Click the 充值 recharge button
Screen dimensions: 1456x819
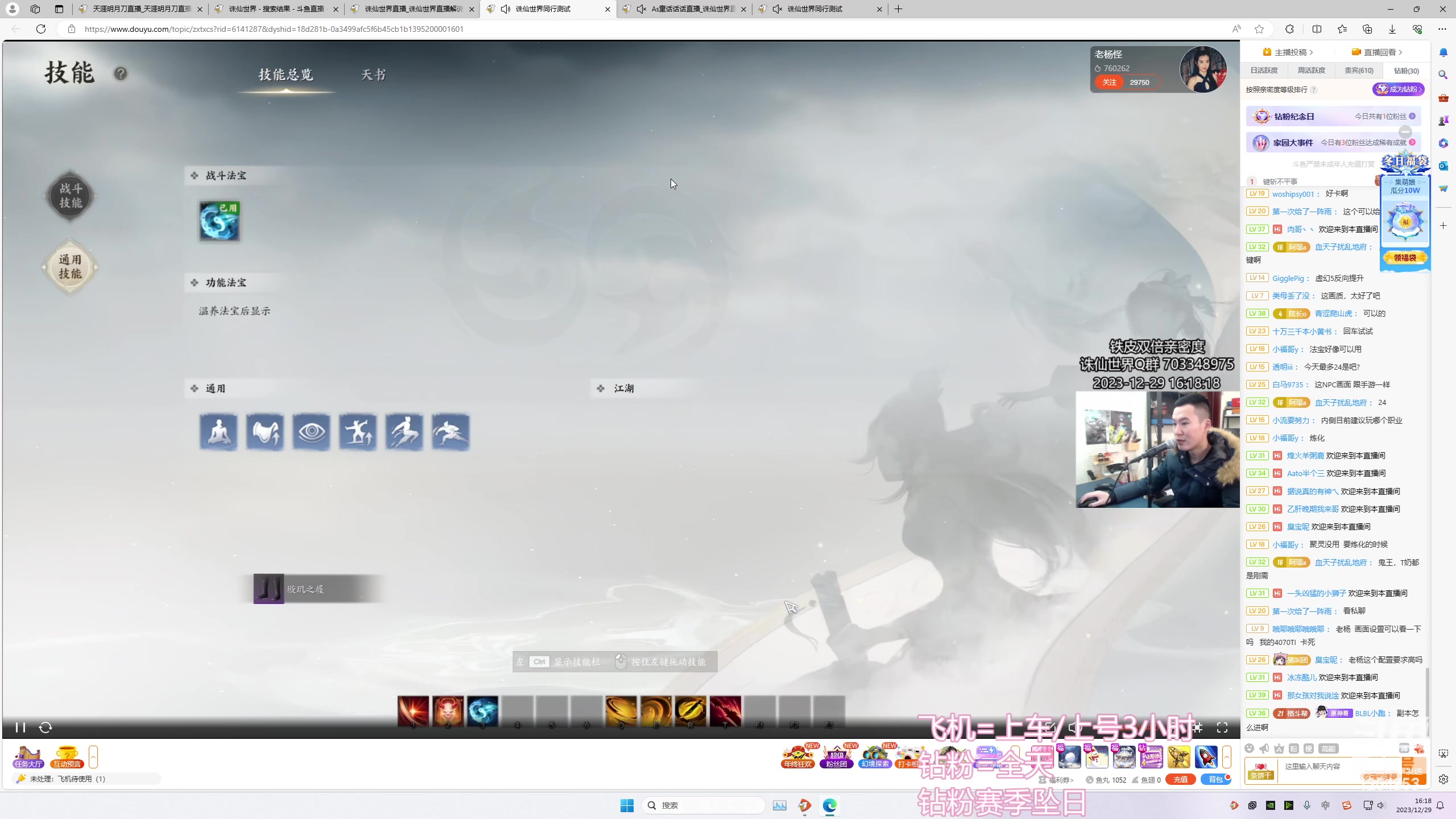(1181, 780)
